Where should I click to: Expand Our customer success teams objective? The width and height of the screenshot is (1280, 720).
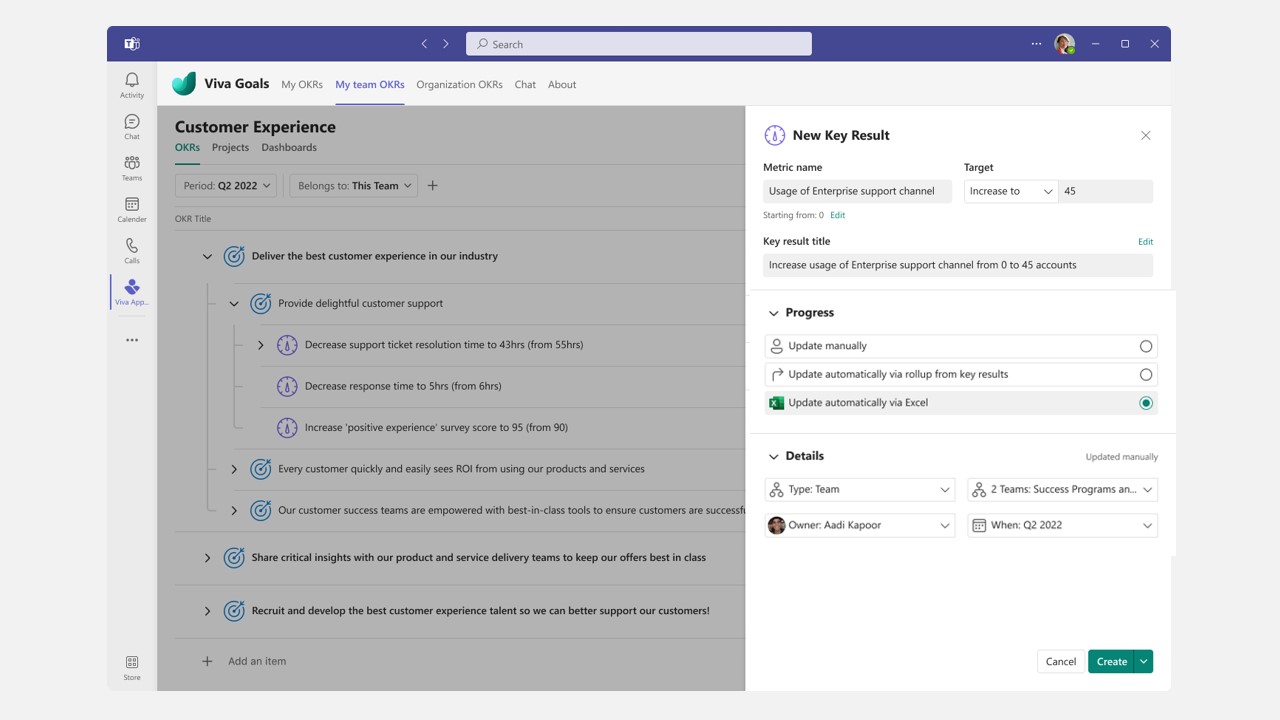click(234, 510)
